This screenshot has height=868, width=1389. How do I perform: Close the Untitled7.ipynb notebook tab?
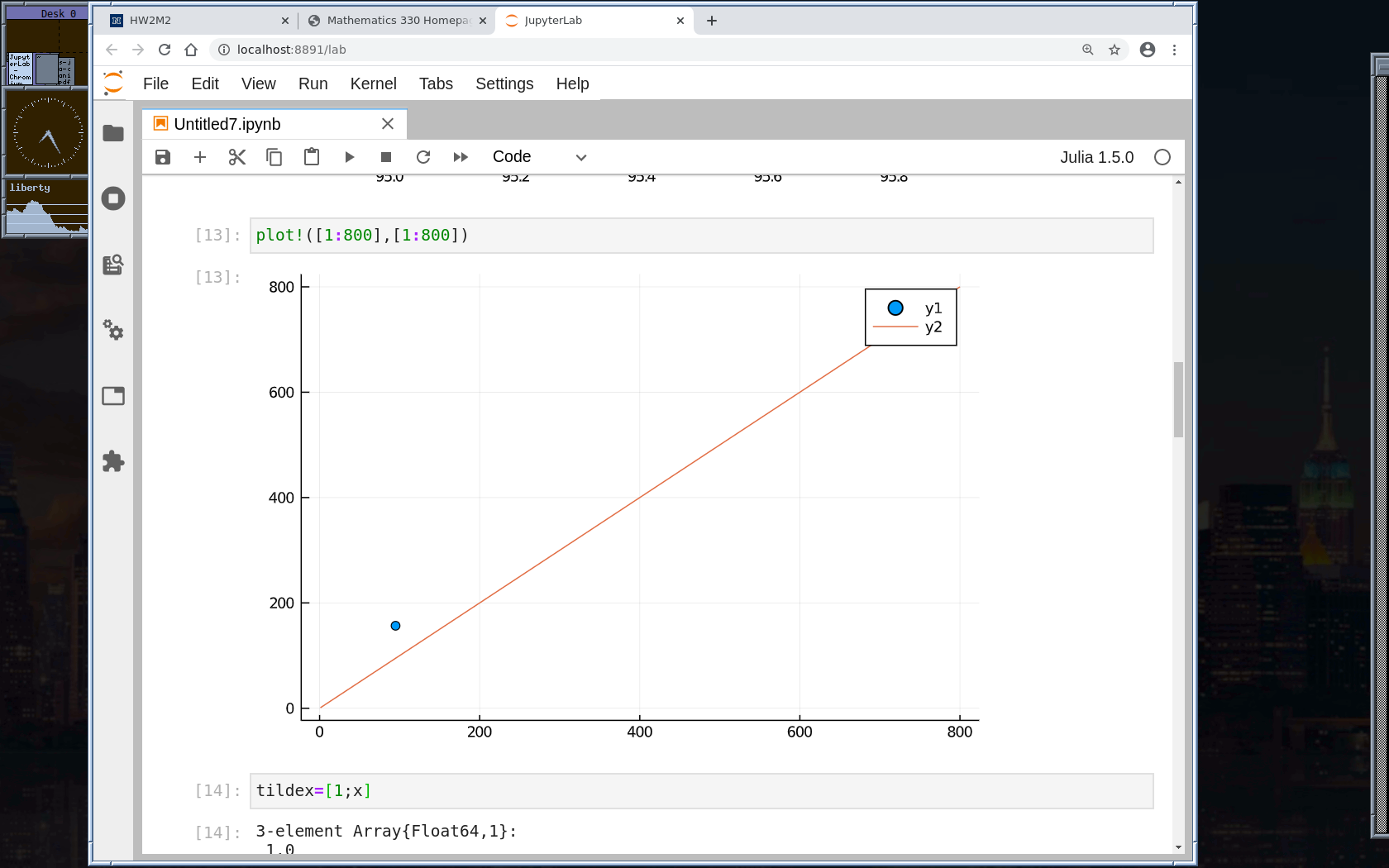388,124
